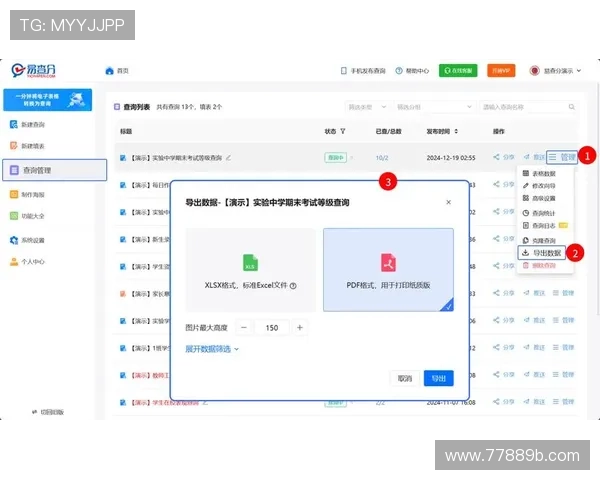The height and width of the screenshot is (480, 600).
Task: Click the orange 开通VIP button
Action: [501, 70]
